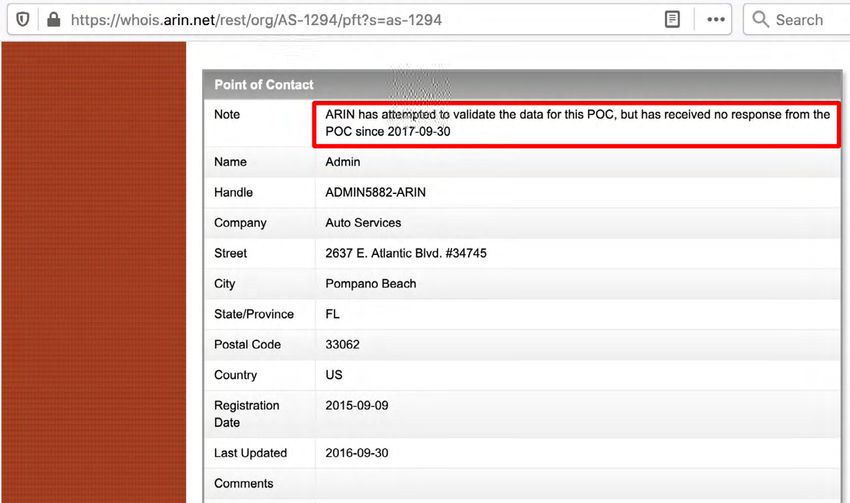Select the whois.arin.net URL in address bar
This screenshot has height=503, width=850.
tap(256, 20)
